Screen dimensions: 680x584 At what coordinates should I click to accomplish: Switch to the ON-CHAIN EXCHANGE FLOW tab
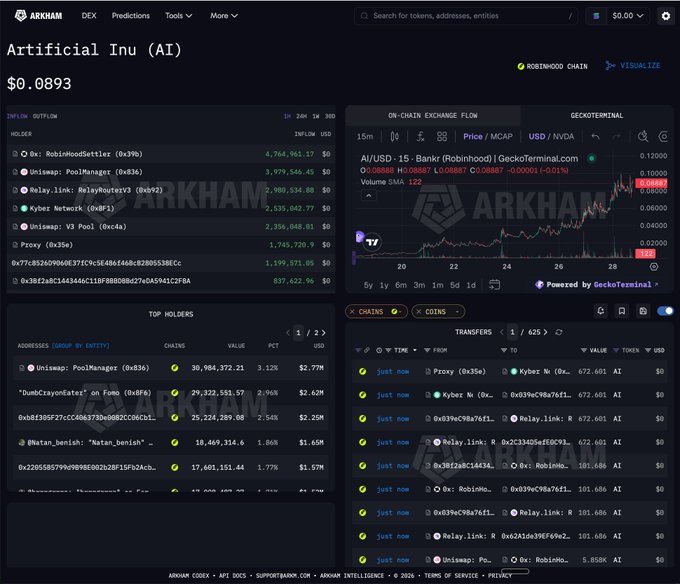433,115
